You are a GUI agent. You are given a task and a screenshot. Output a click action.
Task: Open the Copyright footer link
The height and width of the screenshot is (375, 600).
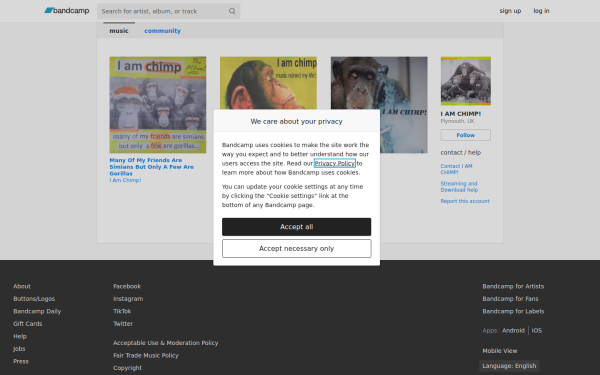[x=127, y=368]
